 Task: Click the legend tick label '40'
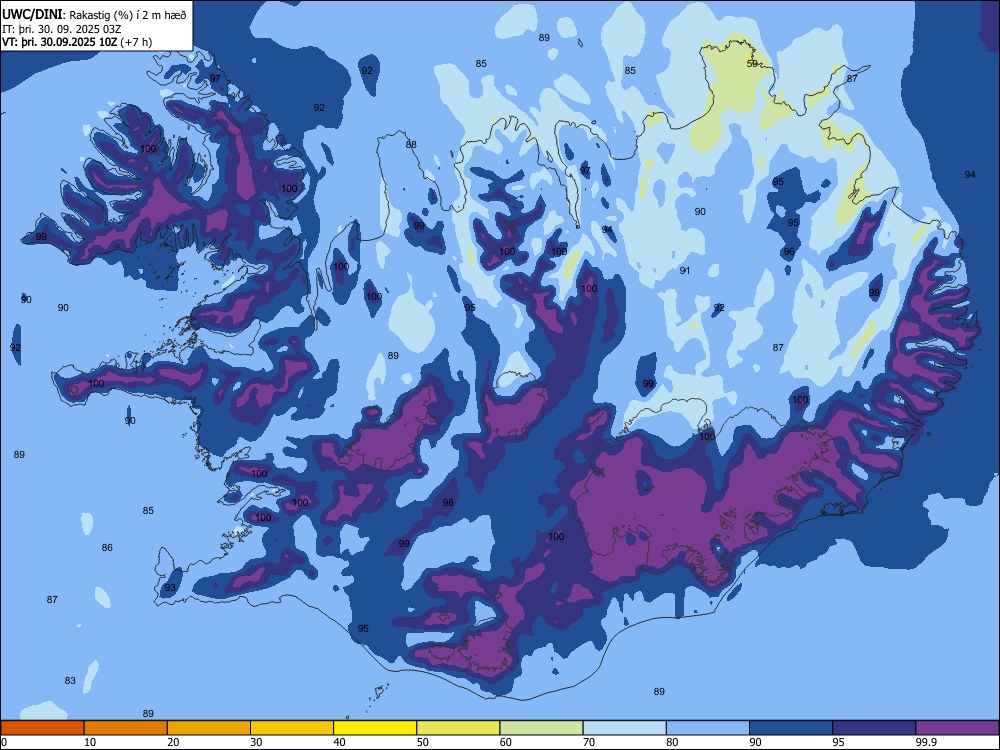tap(339, 742)
